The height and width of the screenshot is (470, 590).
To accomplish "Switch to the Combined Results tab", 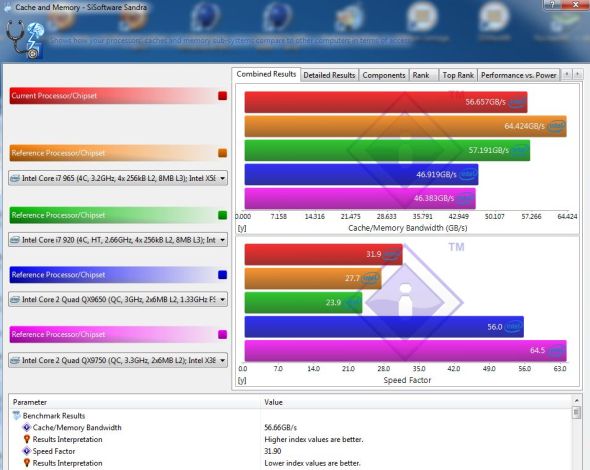I will click(x=266, y=75).
